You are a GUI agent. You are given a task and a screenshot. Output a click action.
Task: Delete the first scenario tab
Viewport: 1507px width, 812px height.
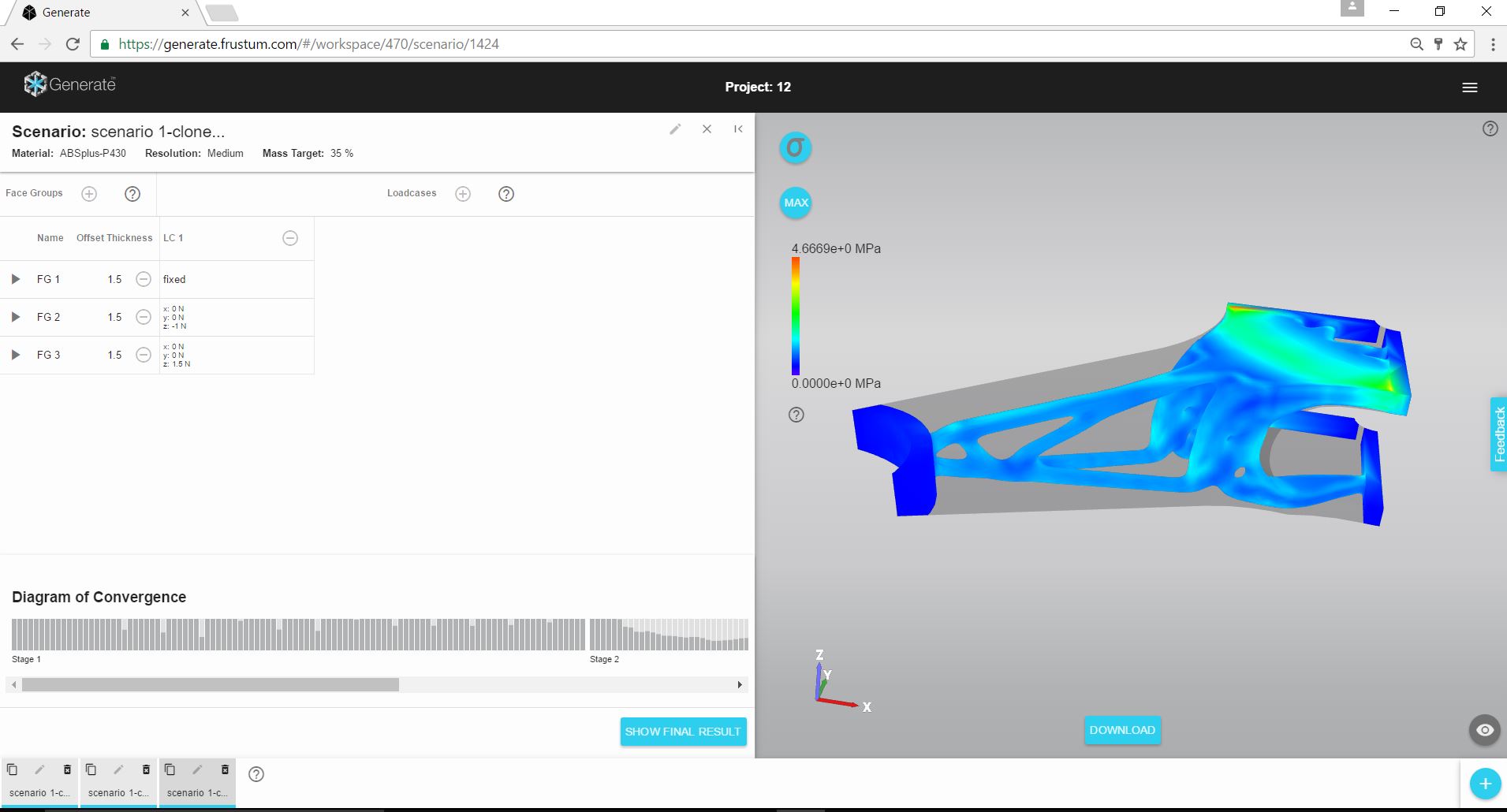click(x=67, y=769)
